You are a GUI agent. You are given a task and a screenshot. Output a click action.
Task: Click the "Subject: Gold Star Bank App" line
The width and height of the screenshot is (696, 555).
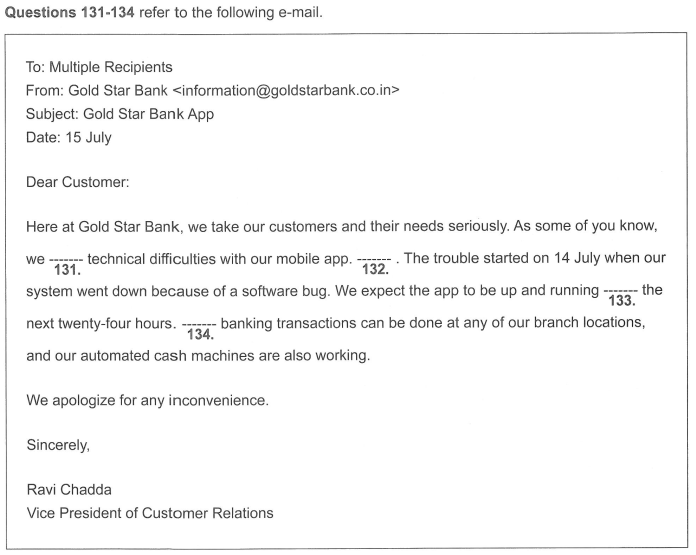tap(119, 114)
